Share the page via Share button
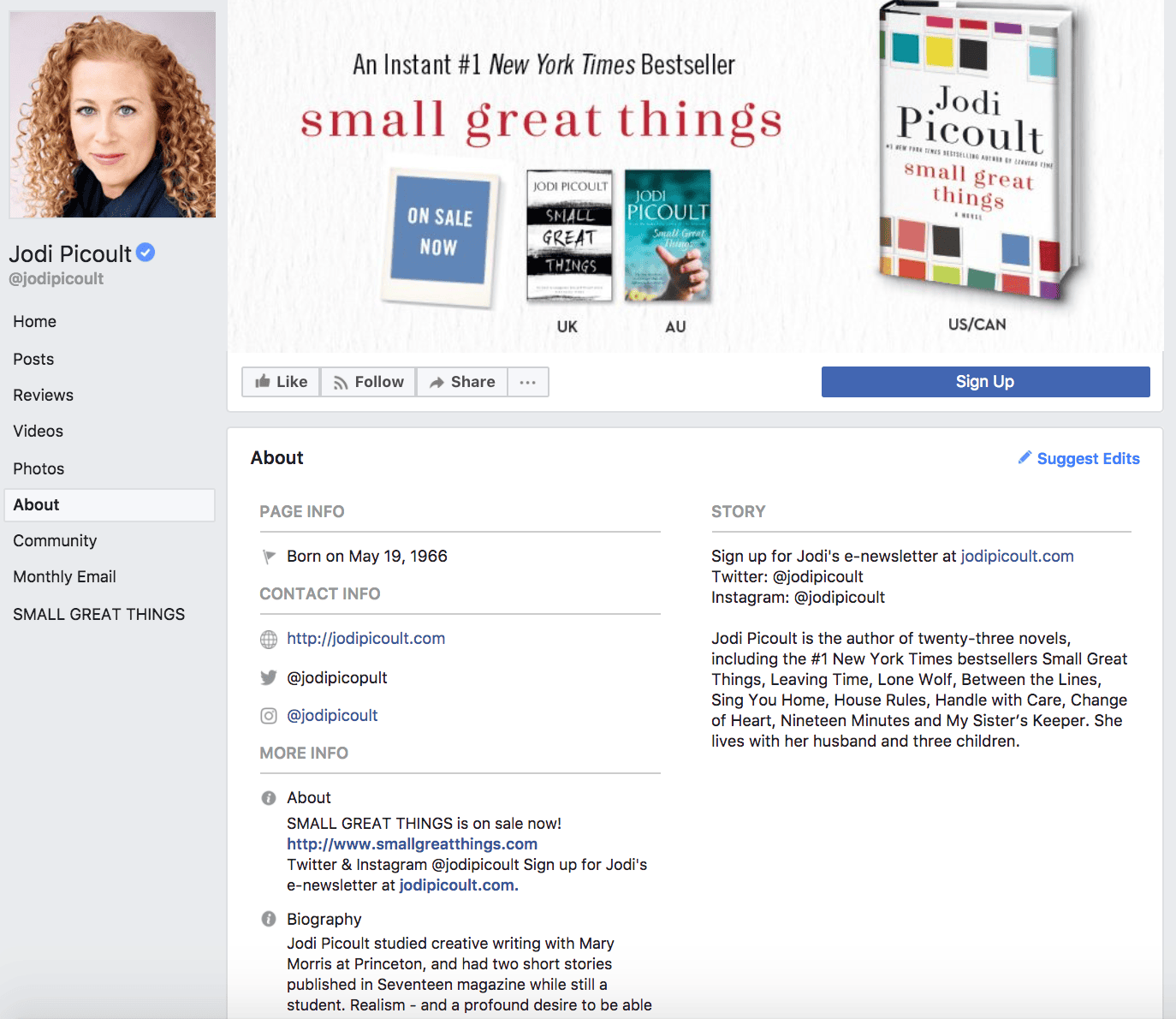This screenshot has height=1019, width=1176. [x=462, y=382]
